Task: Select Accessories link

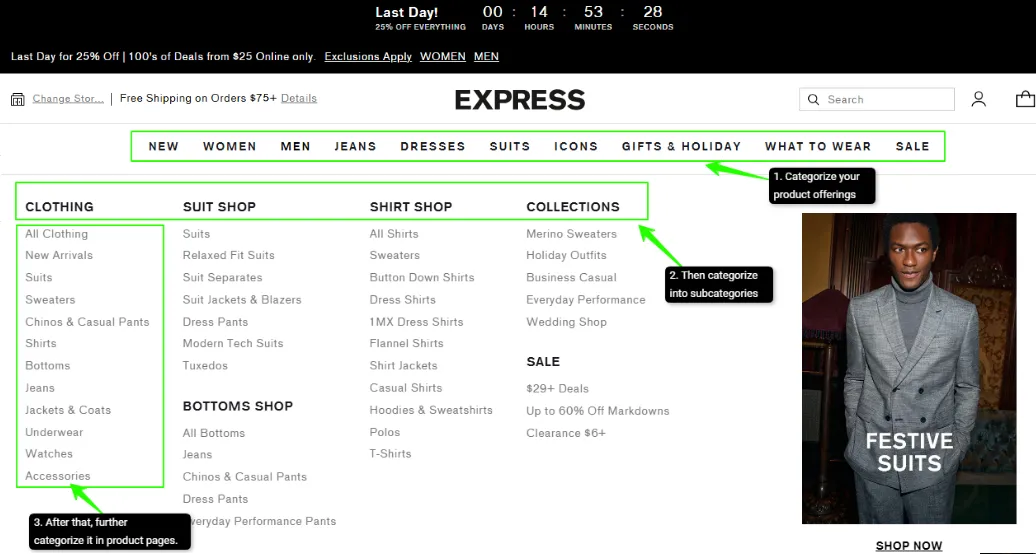Action: tap(57, 476)
